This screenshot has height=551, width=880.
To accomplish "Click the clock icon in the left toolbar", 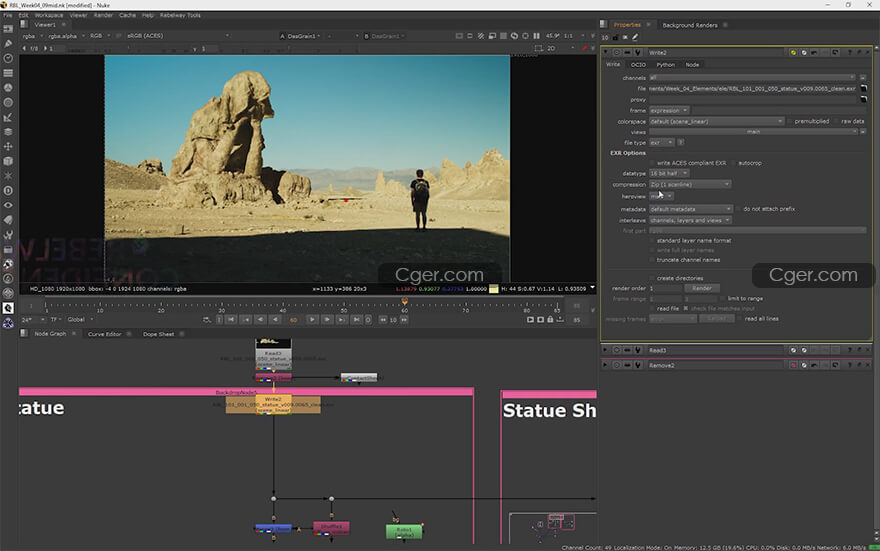I will [x=8, y=58].
